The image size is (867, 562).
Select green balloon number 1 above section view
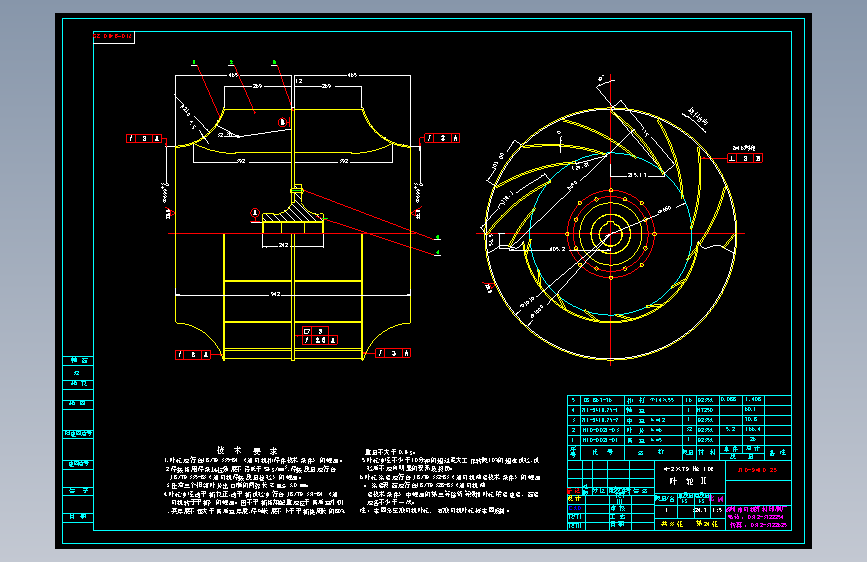194,62
